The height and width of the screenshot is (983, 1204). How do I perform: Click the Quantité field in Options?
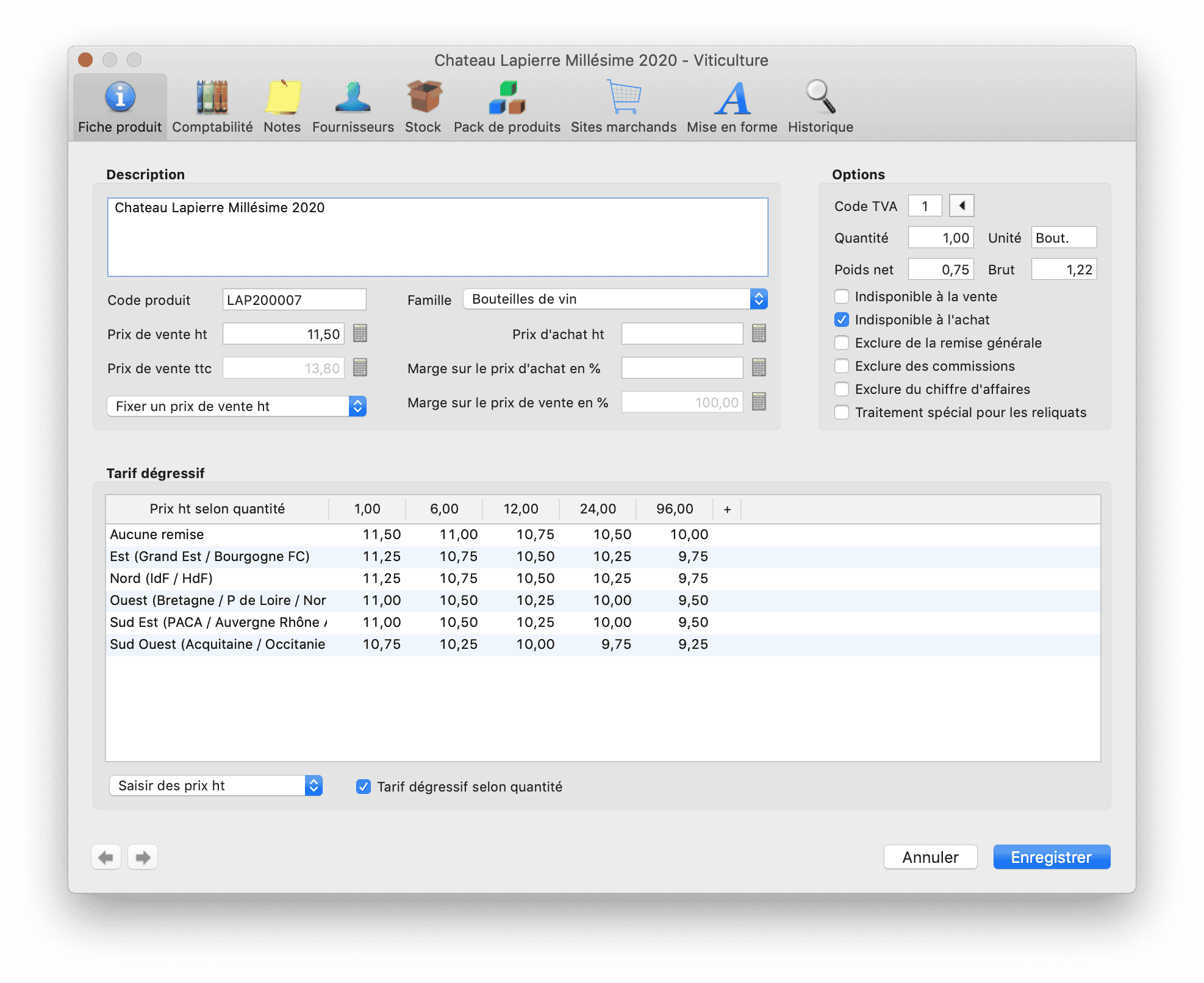pos(941,237)
